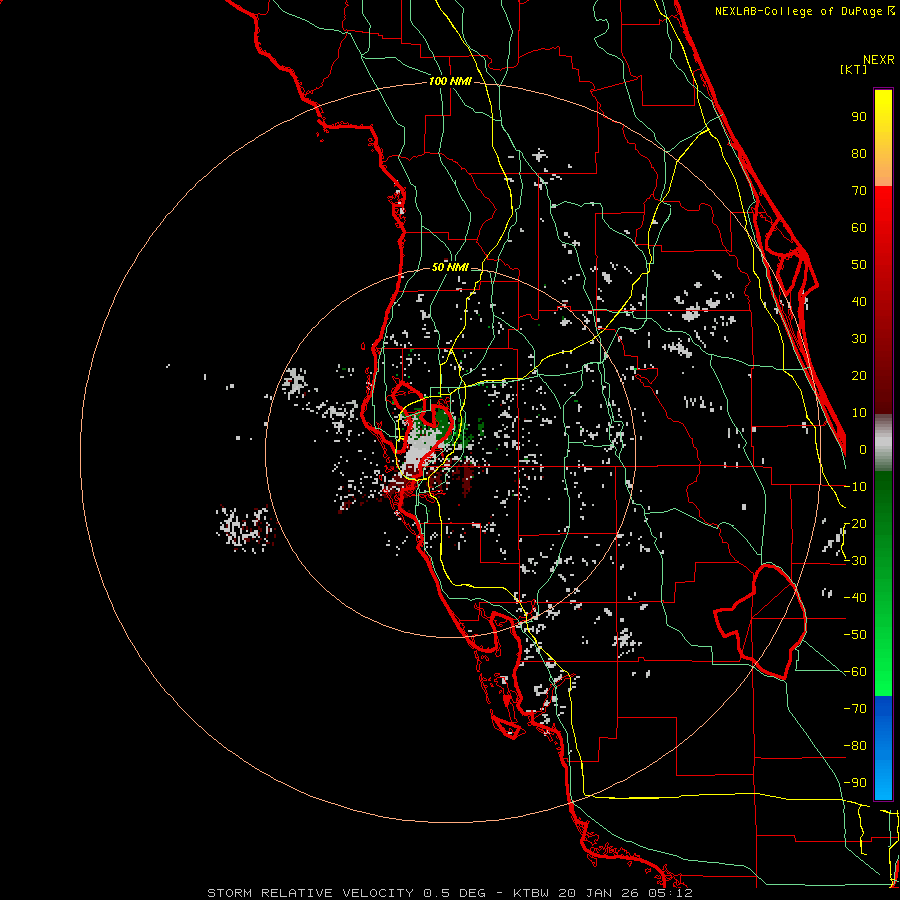
Task: Click the positive 90 scale value
Action: (x=859, y=117)
